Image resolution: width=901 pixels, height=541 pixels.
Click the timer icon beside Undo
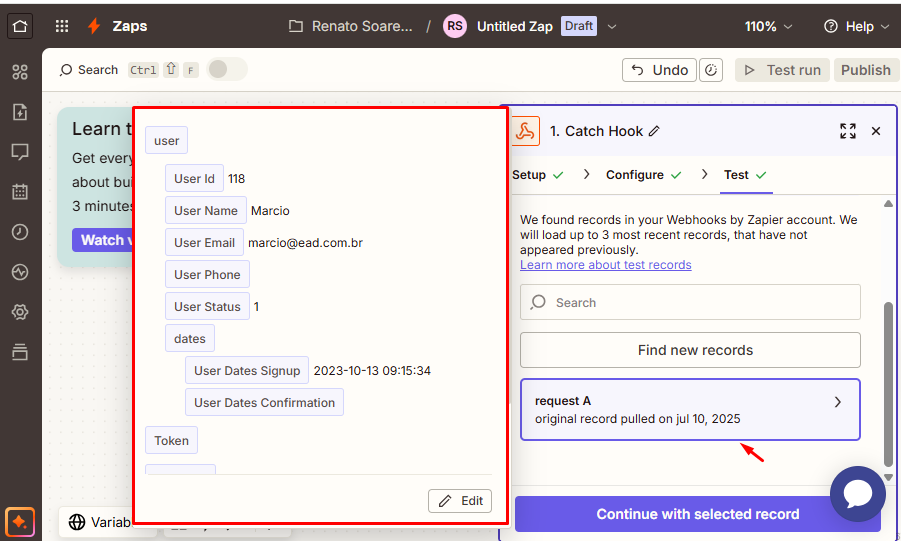click(711, 70)
